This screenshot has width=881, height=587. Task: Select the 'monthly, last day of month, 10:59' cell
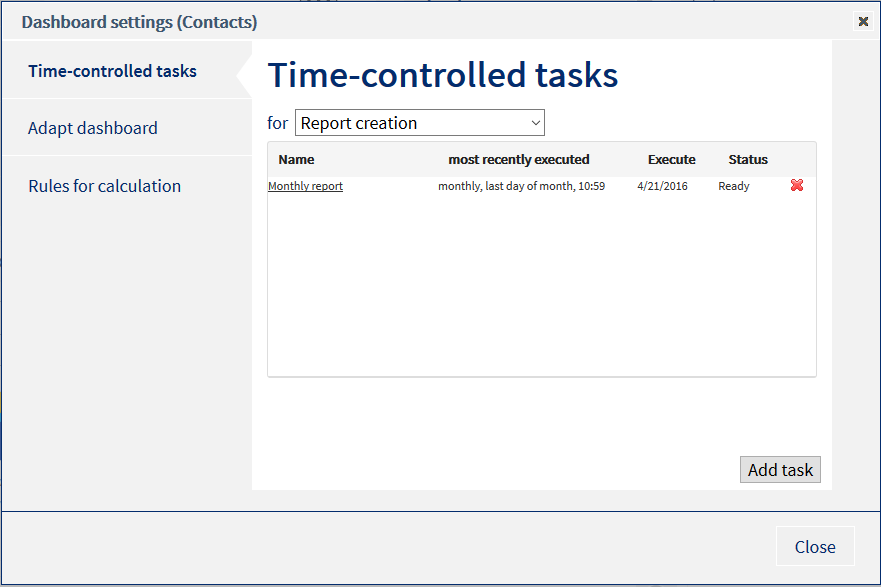(x=521, y=186)
